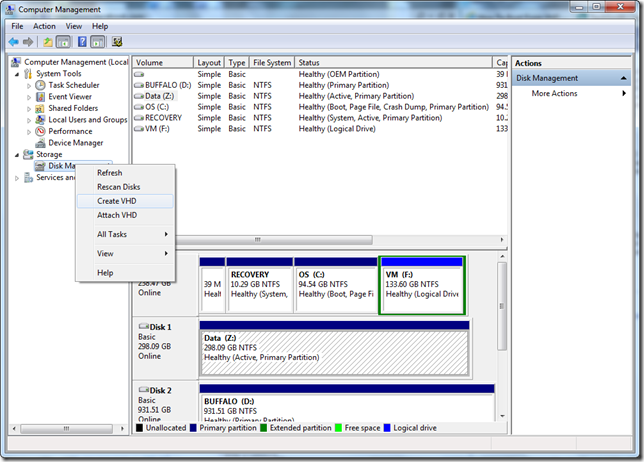Select Help in the context menu
Viewport: 644px width, 462px height.
(125, 273)
